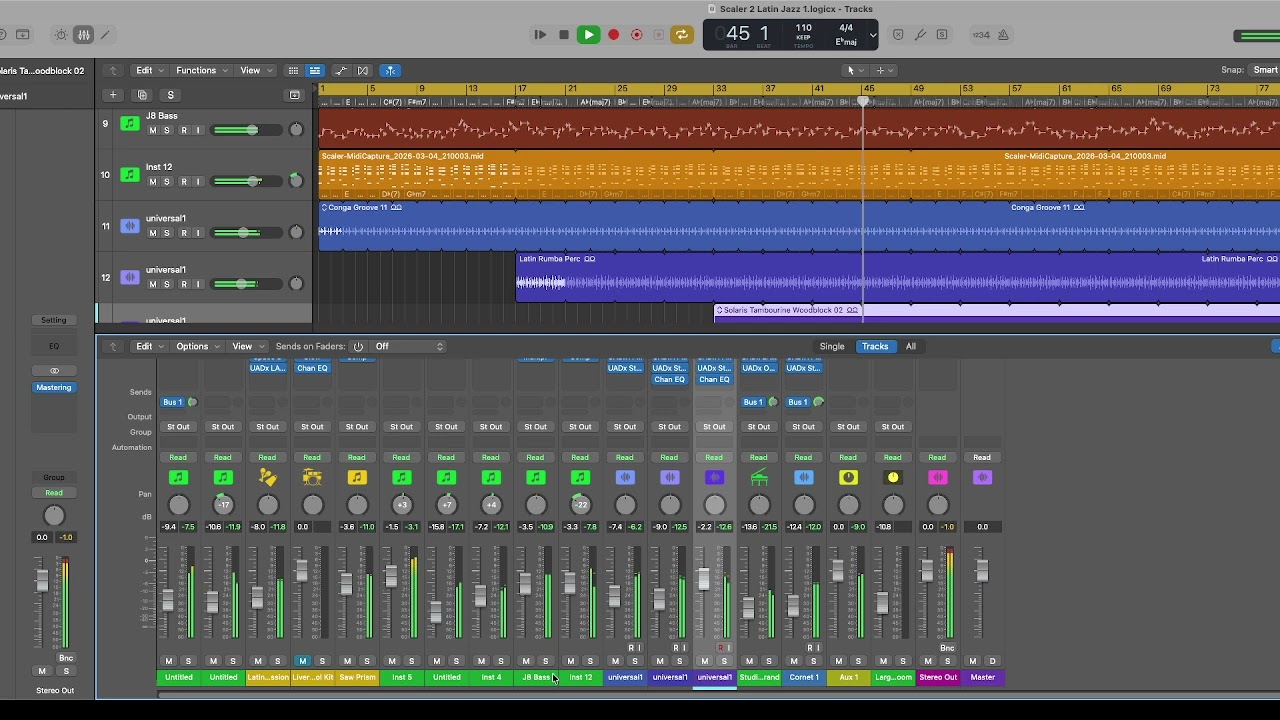
Task: Click the add track plus button
Action: pos(113,95)
